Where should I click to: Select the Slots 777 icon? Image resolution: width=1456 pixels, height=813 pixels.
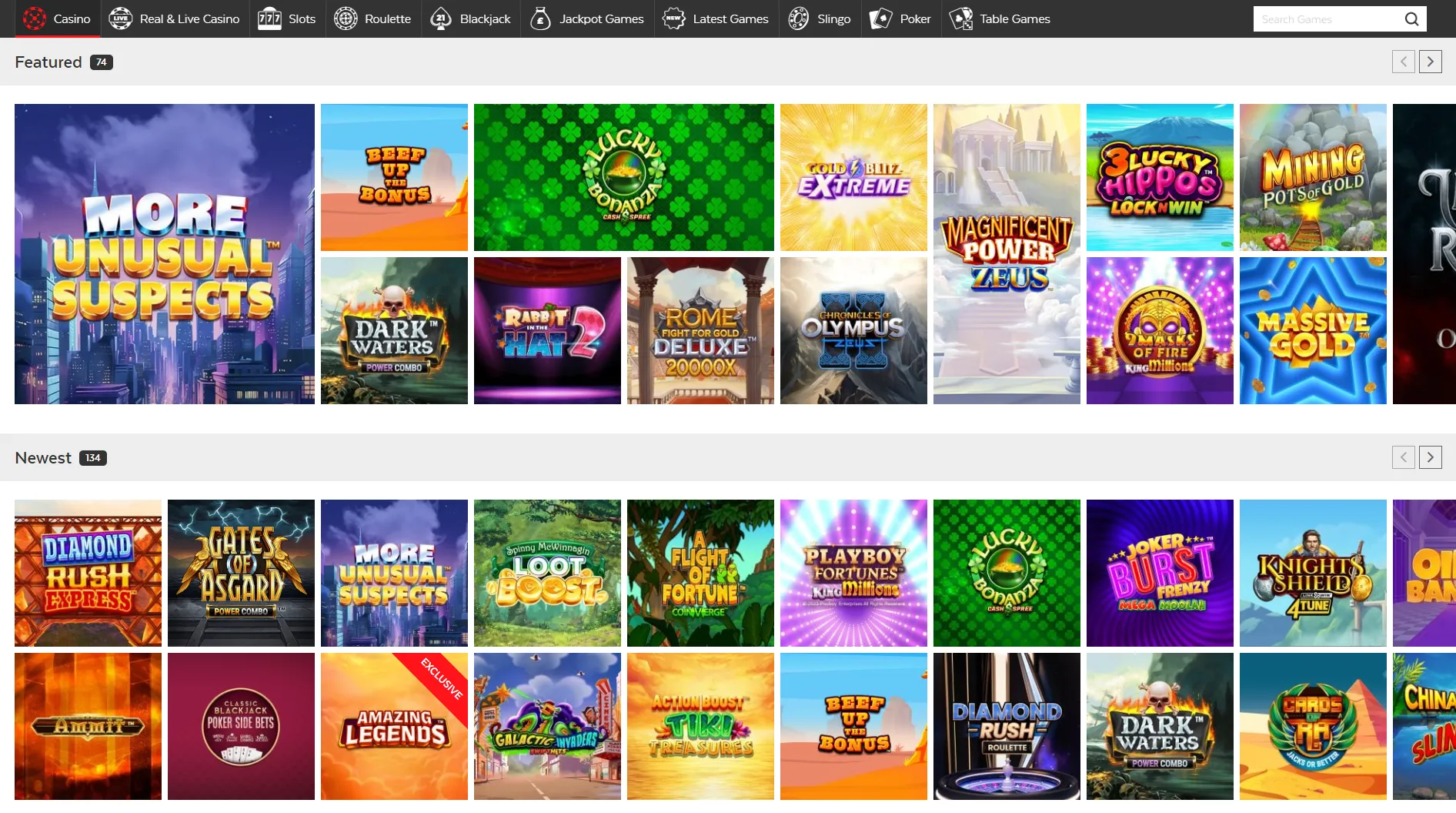click(269, 18)
